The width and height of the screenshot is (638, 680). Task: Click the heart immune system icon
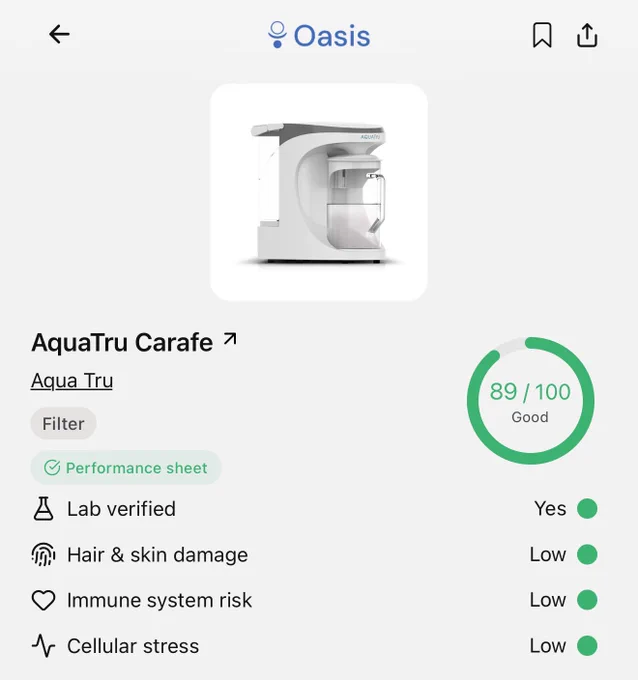point(43,600)
